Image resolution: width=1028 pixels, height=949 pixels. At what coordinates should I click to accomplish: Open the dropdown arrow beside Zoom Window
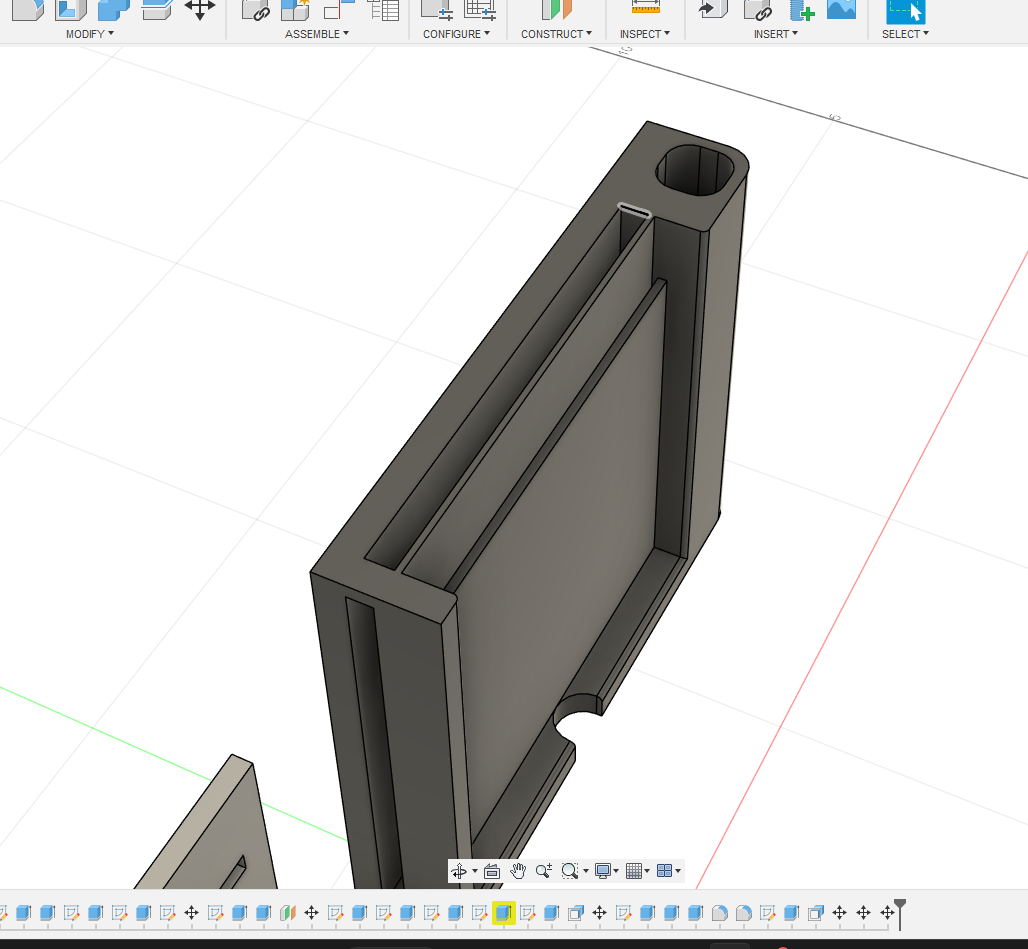(x=585, y=871)
